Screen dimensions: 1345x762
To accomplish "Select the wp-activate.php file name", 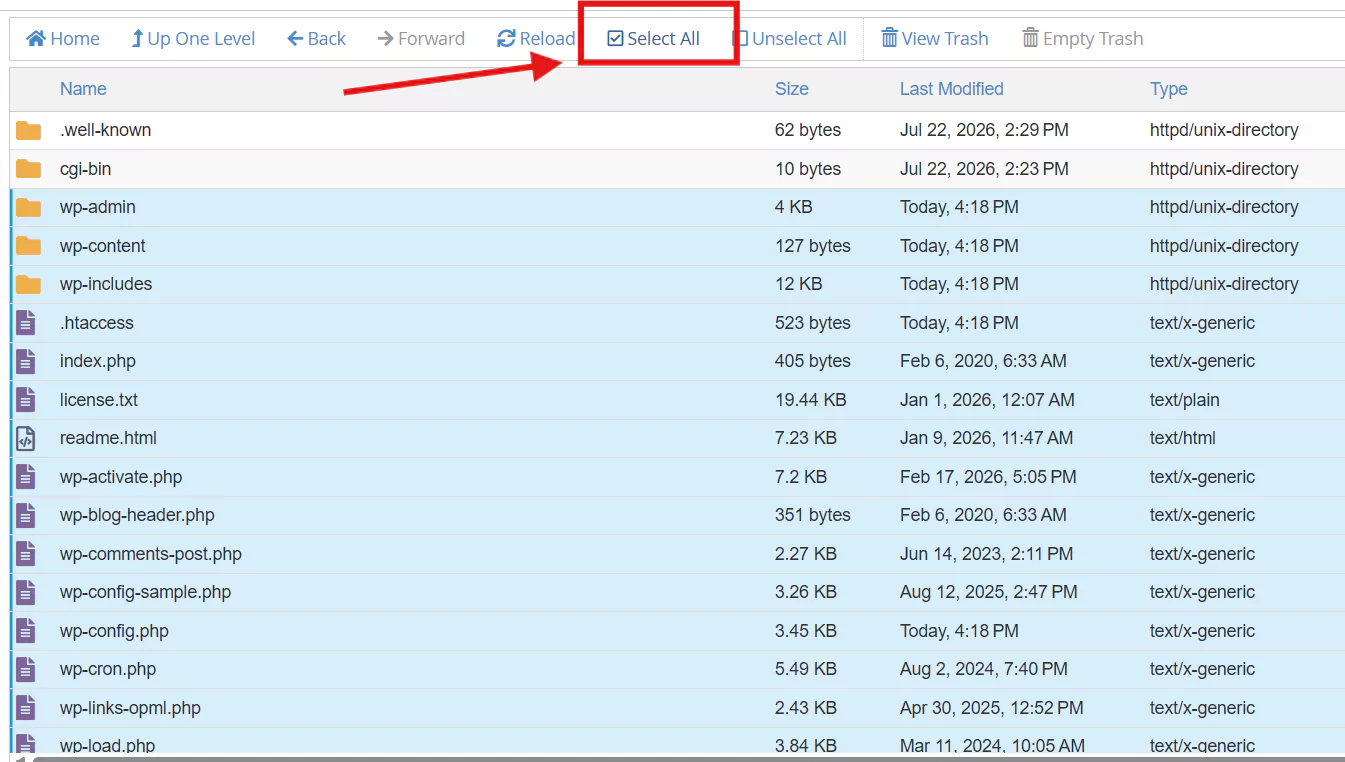I will tap(121, 477).
